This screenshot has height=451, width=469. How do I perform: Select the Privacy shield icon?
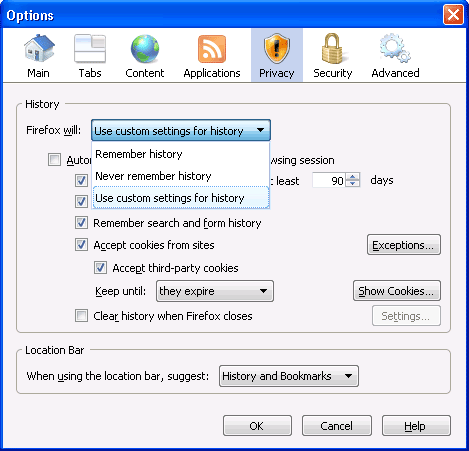277,48
